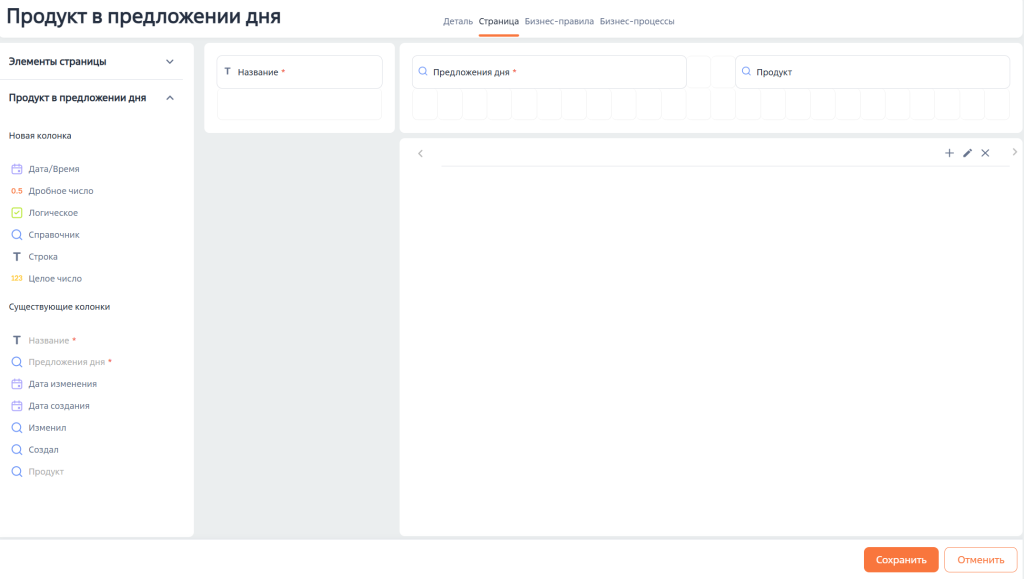Click the pencil edit icon in tab panel
The width and height of the screenshot is (1024, 579).
tap(967, 153)
